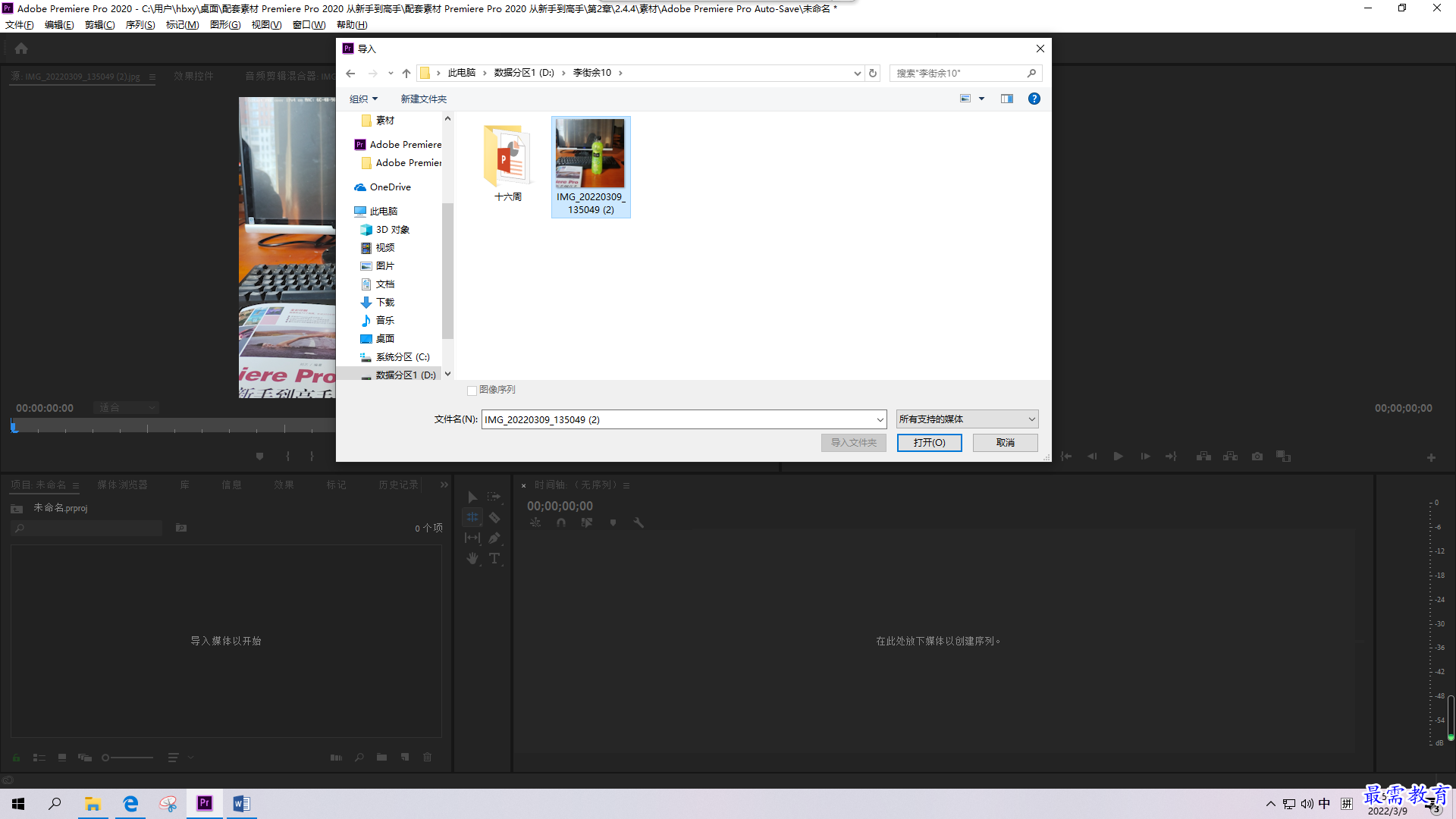
Task: Open the Organize dropdown menu
Action: [363, 99]
